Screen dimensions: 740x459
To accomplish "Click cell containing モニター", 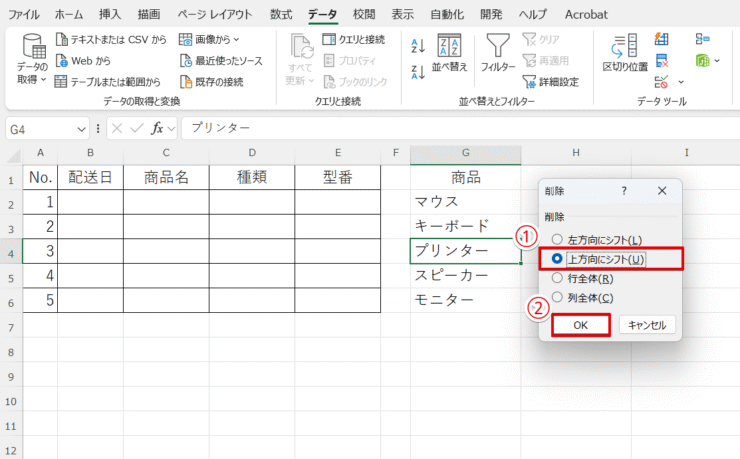I will [x=465, y=300].
